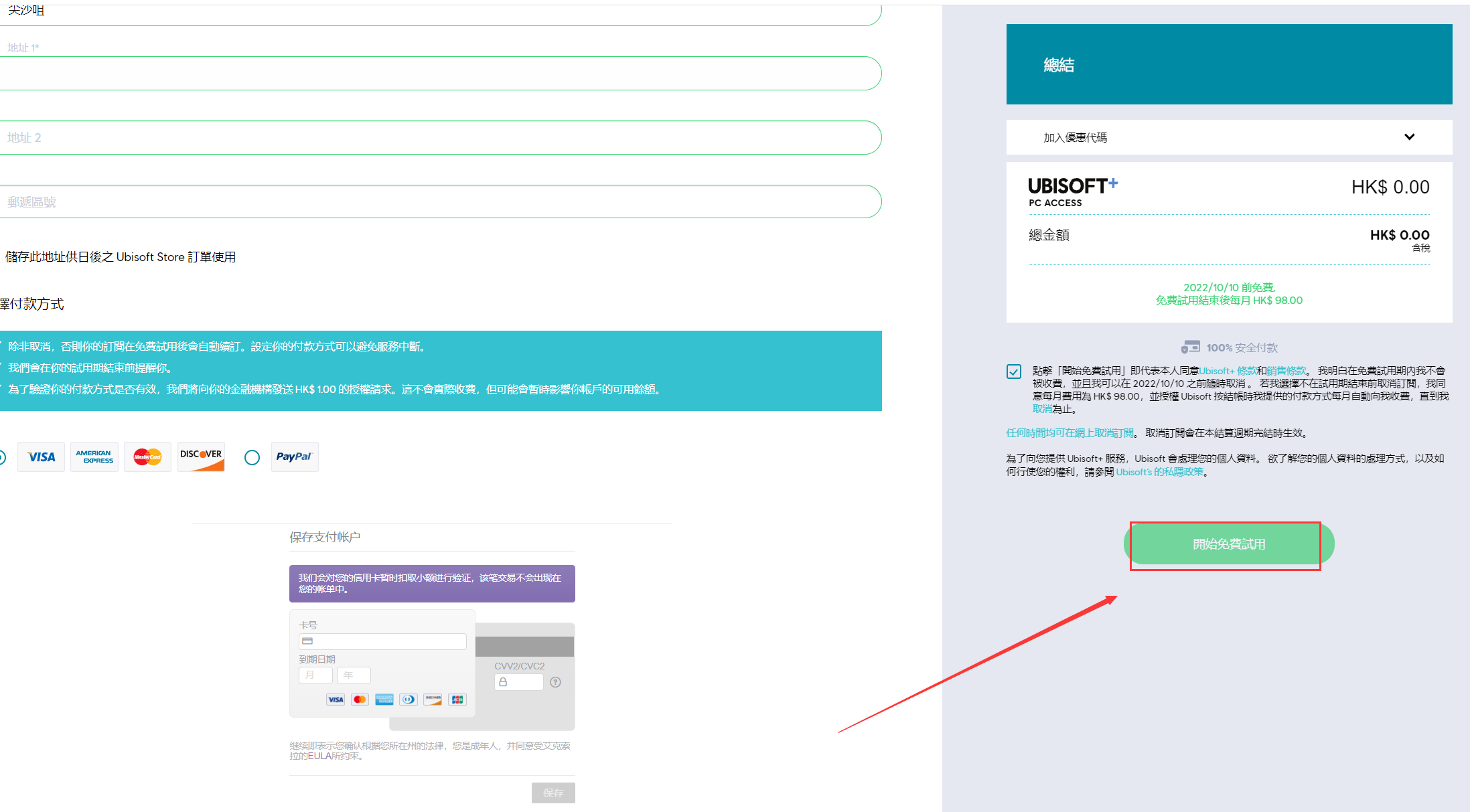Click the 免費試用結束後每月 HK$ 98.00 text

coord(1229,301)
